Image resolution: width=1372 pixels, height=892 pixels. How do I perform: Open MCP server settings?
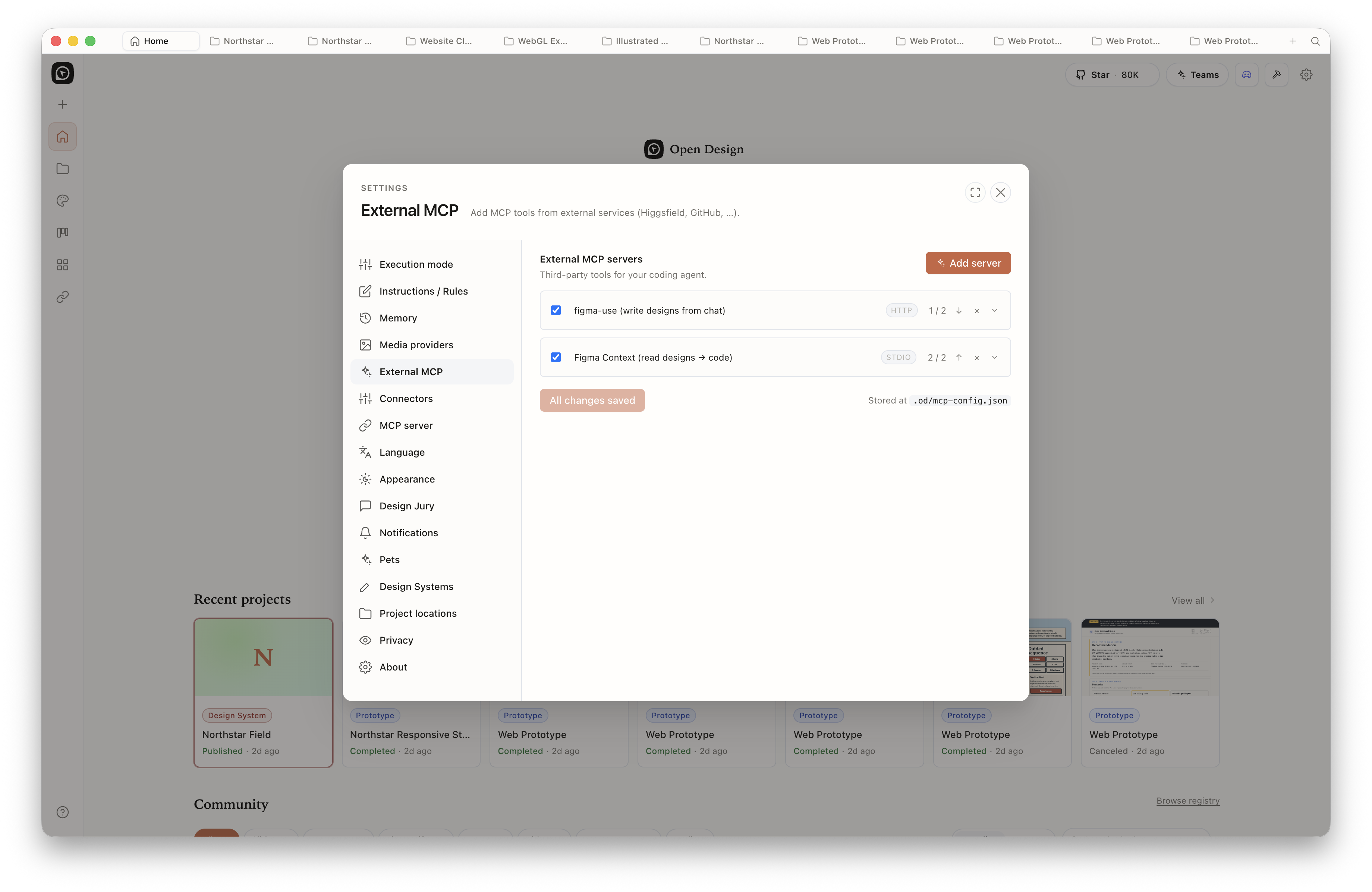coord(432,425)
